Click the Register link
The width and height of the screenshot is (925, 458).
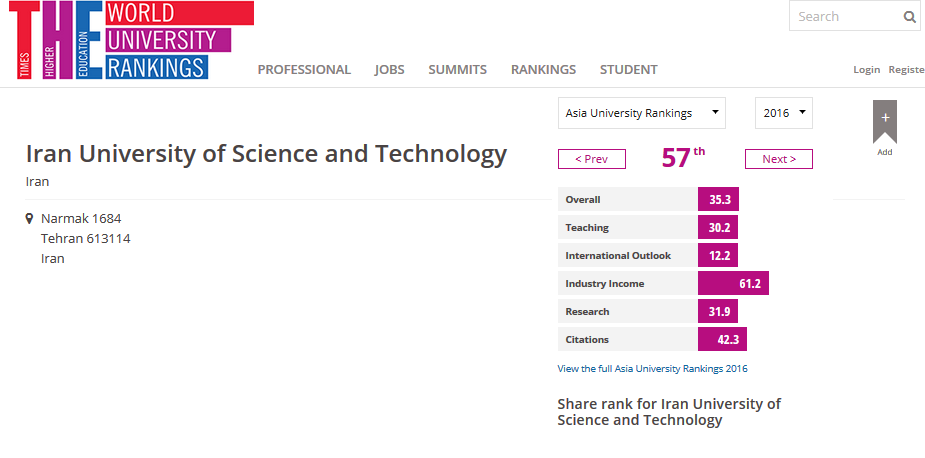point(907,70)
